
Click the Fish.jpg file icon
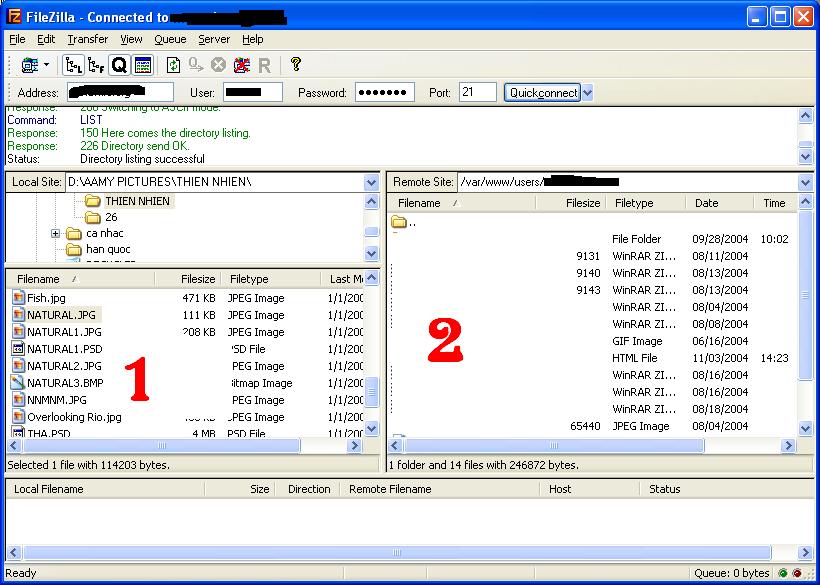(x=18, y=298)
